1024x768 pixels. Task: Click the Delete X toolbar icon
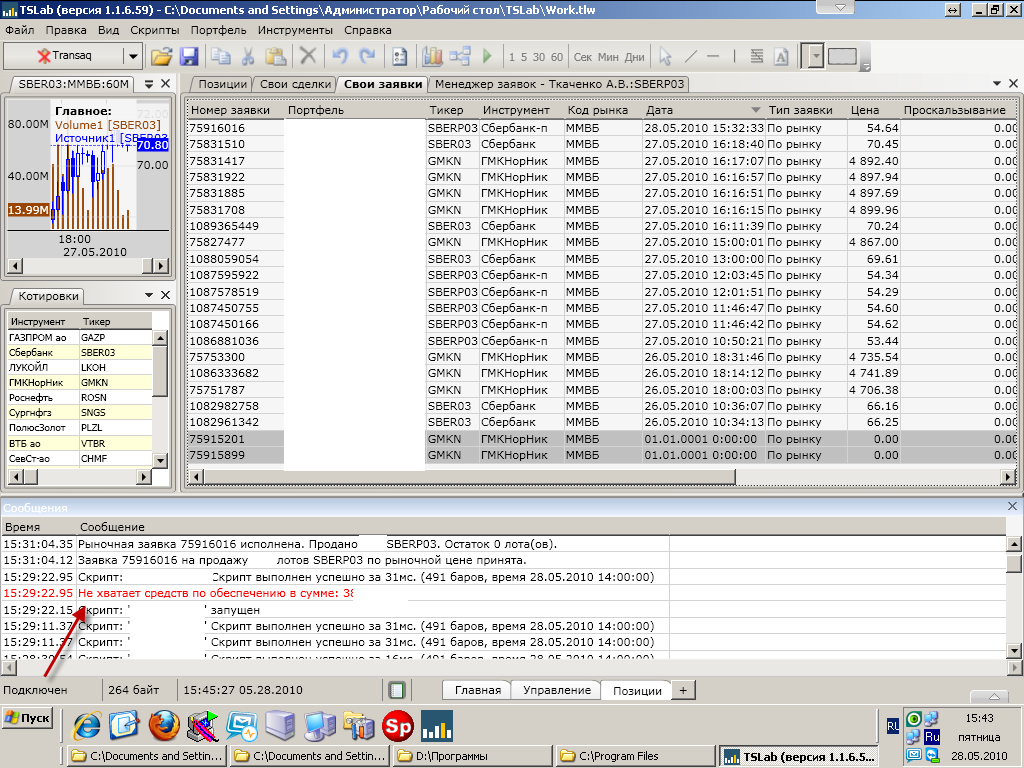308,56
